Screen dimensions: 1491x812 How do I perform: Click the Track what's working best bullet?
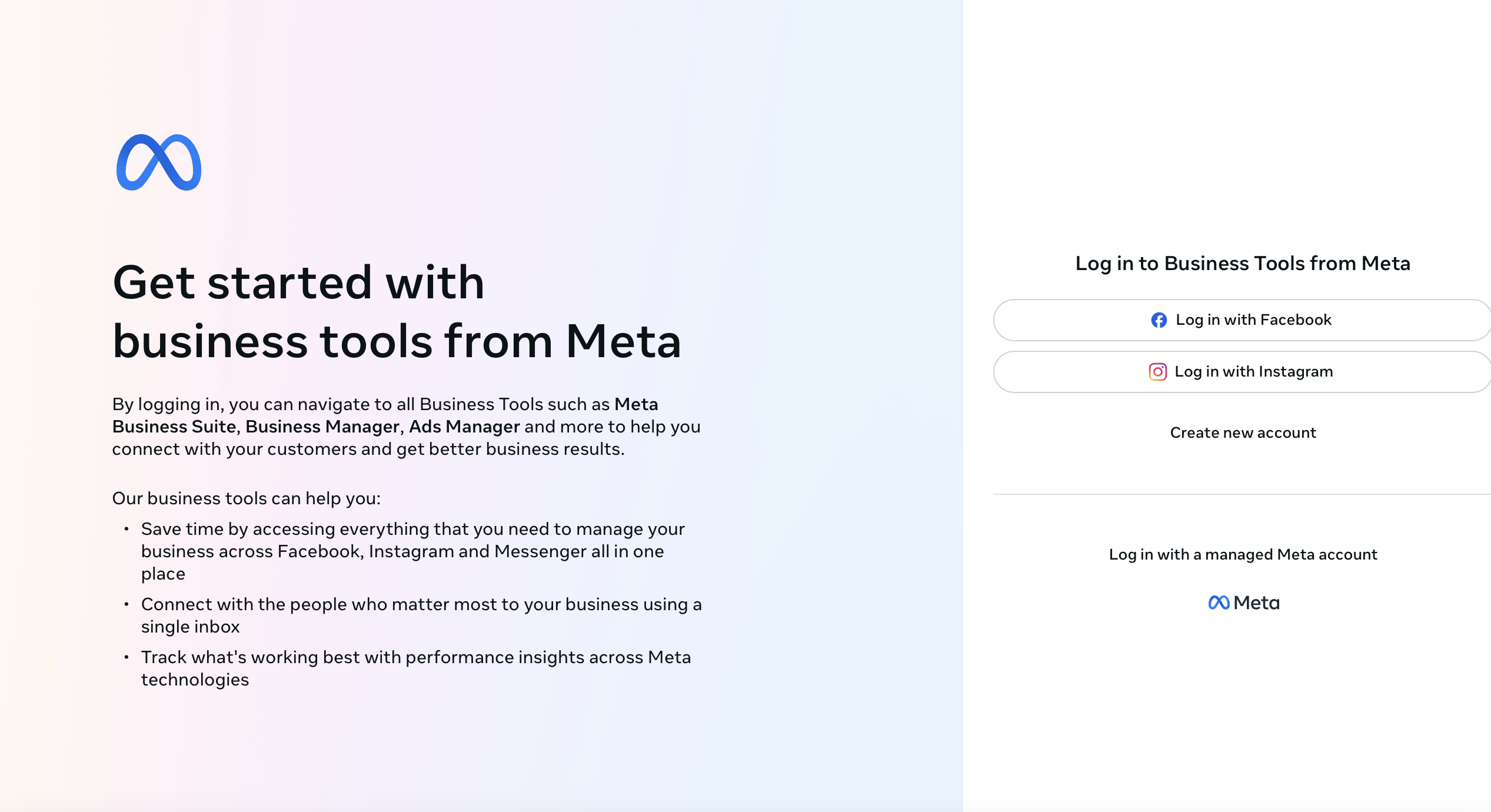tap(415, 668)
